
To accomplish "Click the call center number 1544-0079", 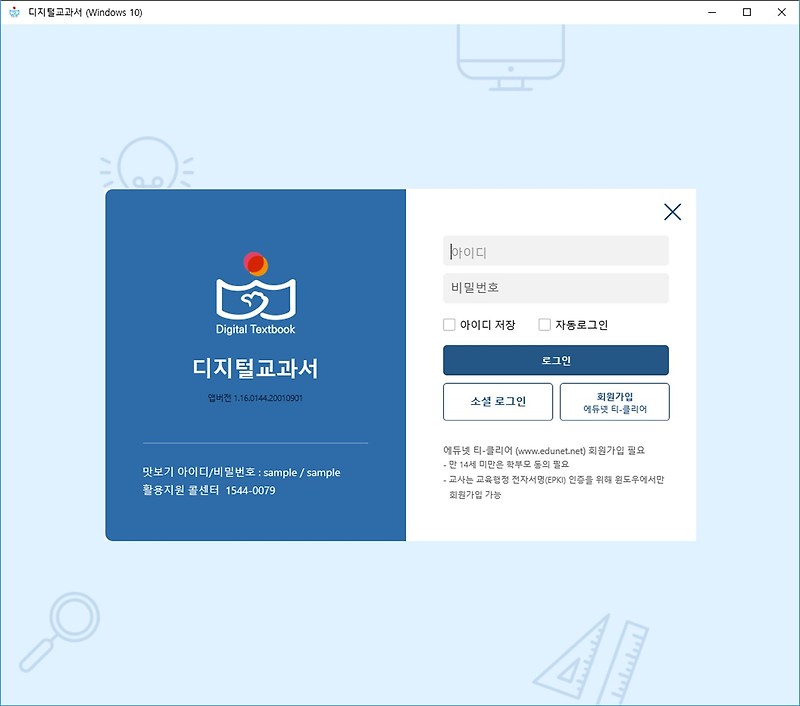I will (x=251, y=490).
